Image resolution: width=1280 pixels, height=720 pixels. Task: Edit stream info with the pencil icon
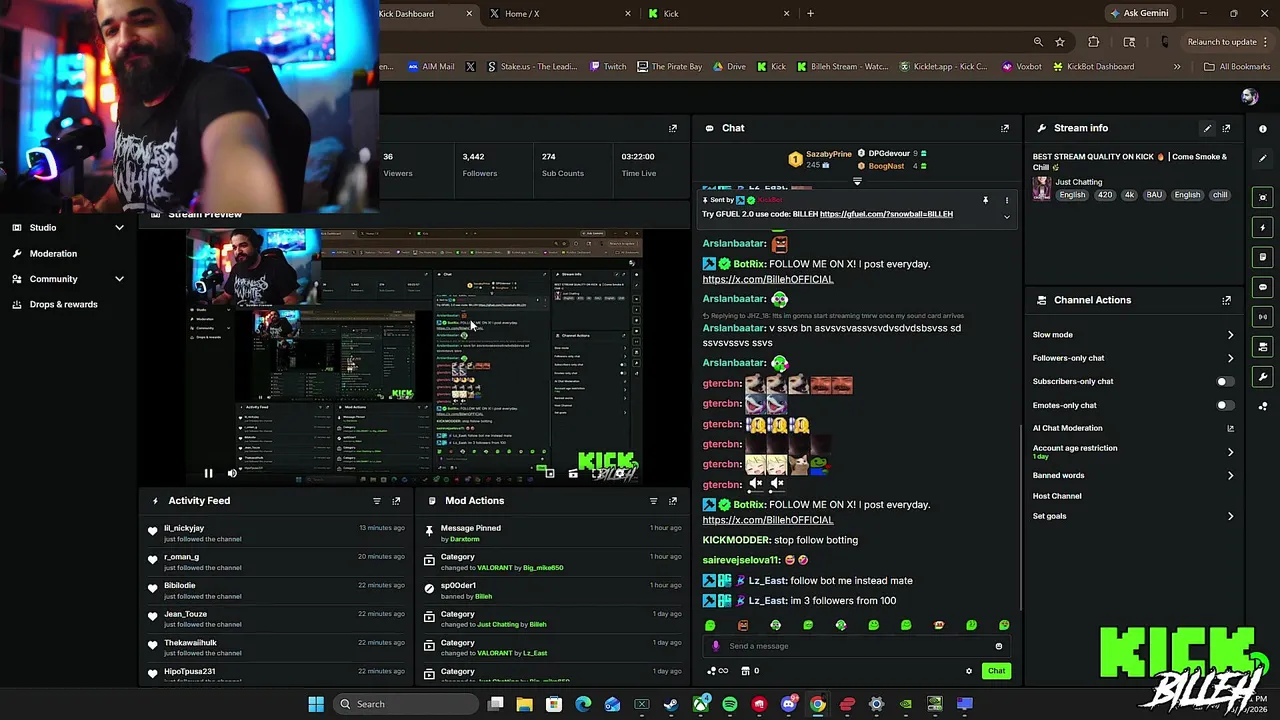coord(1207,128)
